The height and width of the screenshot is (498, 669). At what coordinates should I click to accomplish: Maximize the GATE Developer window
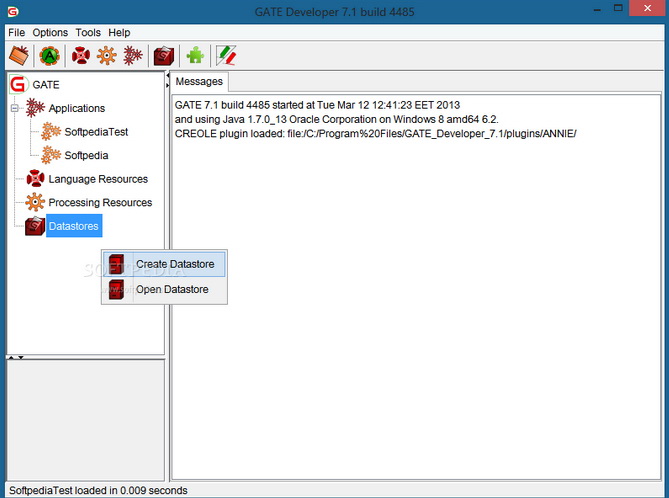pyautogui.click(x=618, y=8)
